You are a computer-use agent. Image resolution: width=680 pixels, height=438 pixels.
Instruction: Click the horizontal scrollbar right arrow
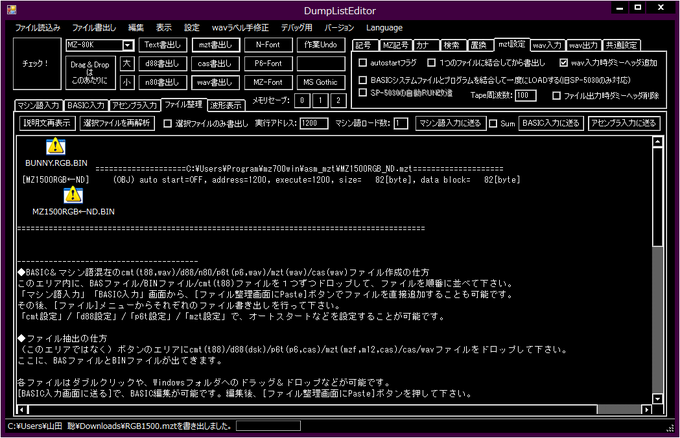click(647, 409)
